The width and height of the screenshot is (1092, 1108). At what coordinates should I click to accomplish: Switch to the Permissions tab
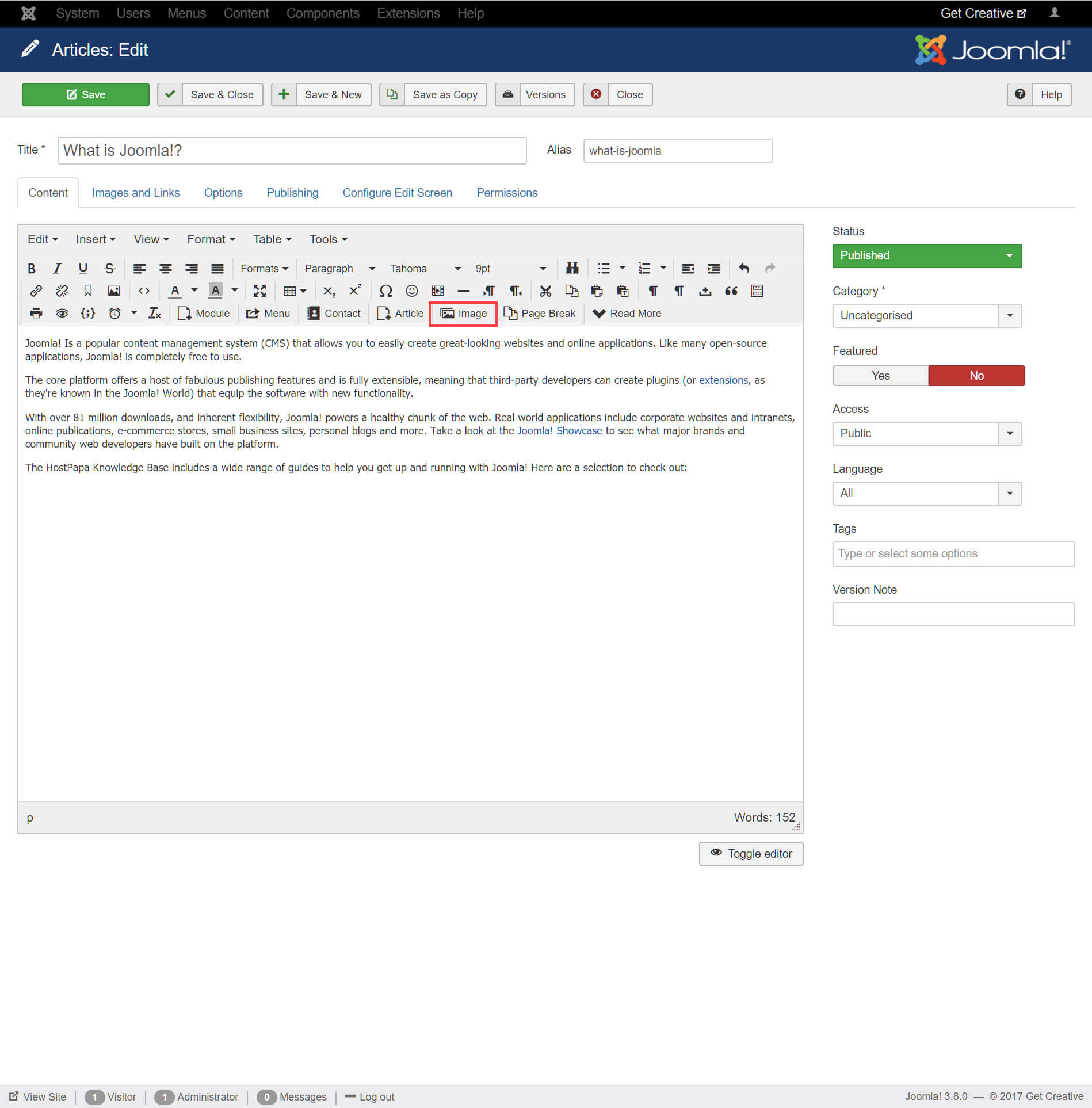(507, 193)
